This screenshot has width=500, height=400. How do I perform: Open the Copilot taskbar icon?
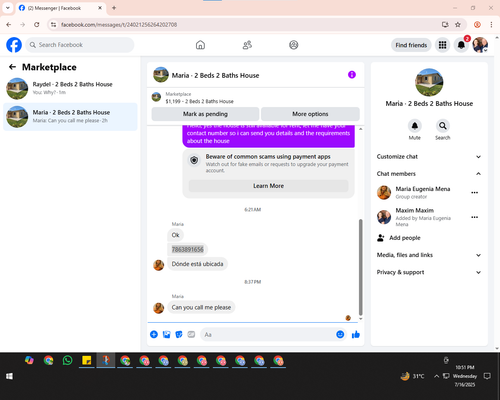click(29, 360)
